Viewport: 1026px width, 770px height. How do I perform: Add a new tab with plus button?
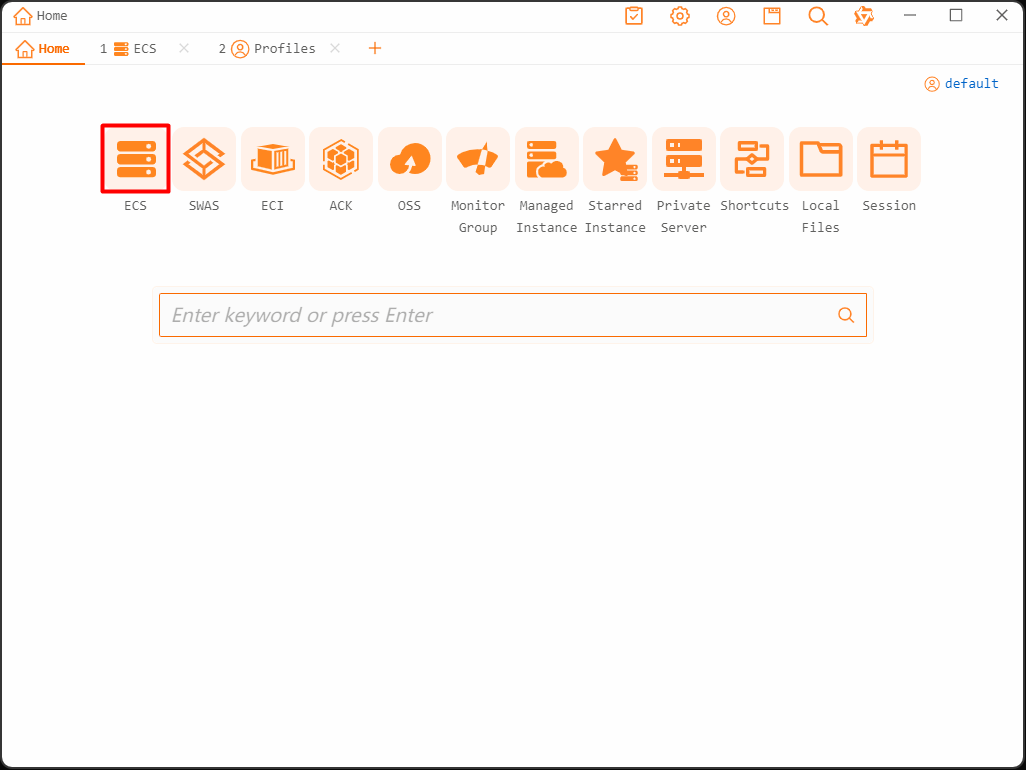point(375,48)
